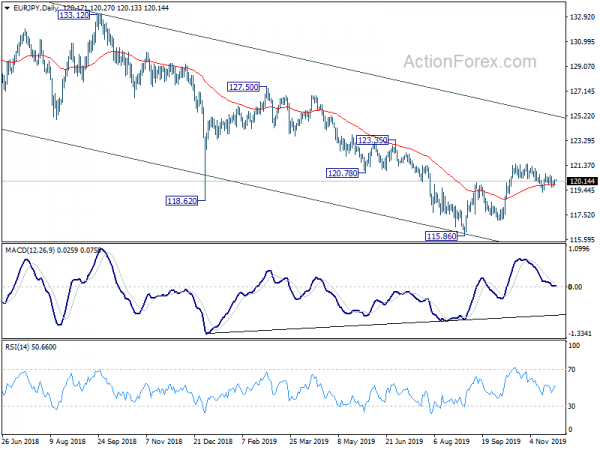Click the 1.0996 MACD scale value

[580, 249]
